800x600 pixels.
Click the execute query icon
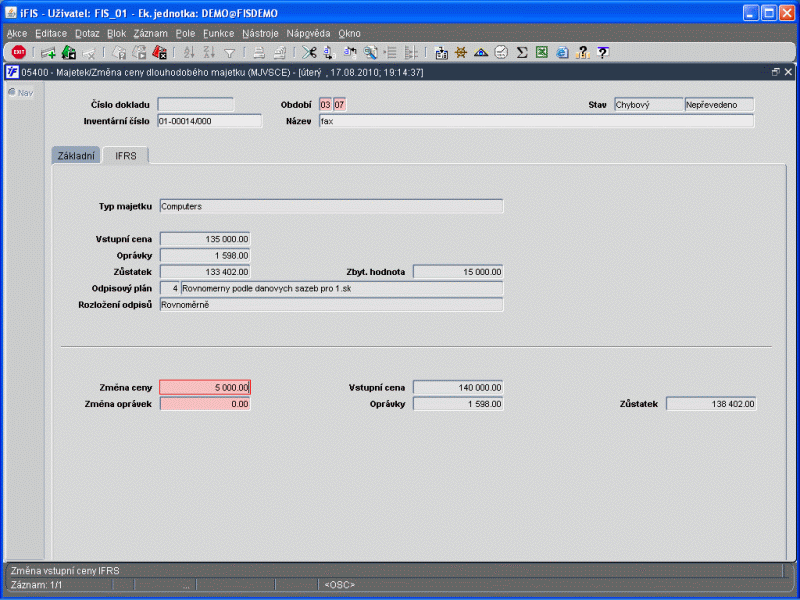[139, 53]
